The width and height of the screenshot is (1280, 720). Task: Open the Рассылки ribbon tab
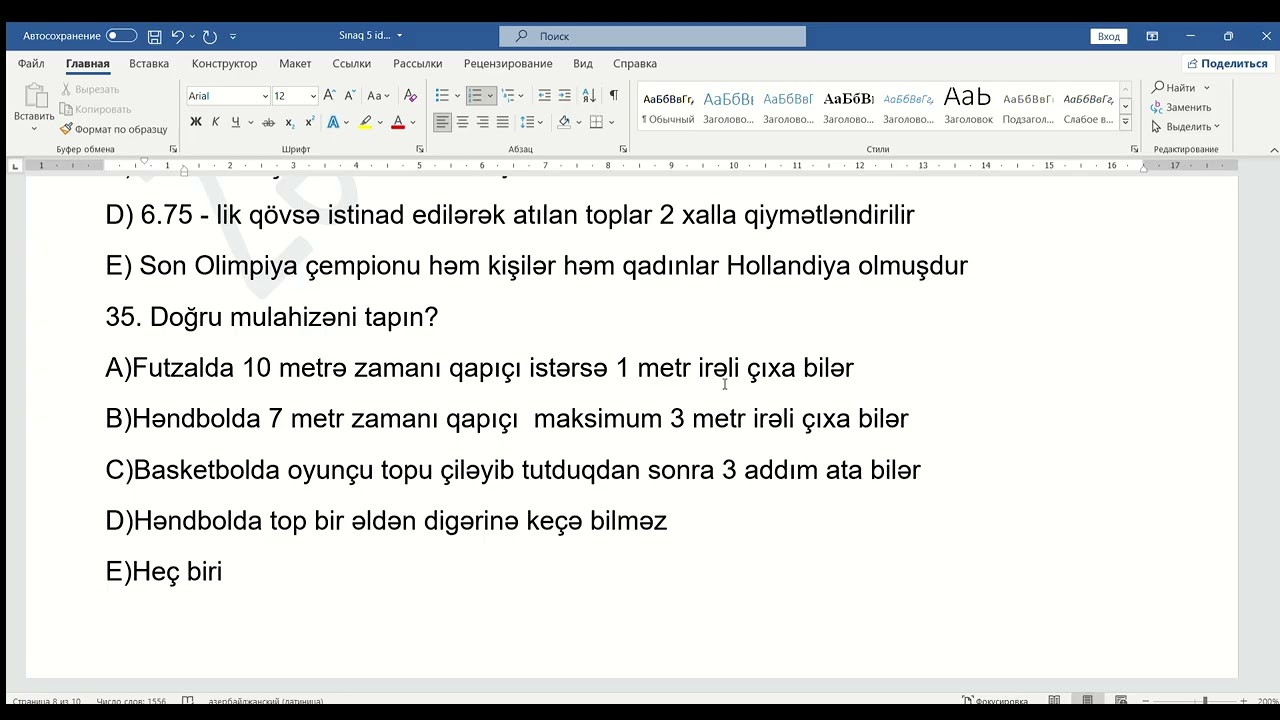pyautogui.click(x=417, y=63)
